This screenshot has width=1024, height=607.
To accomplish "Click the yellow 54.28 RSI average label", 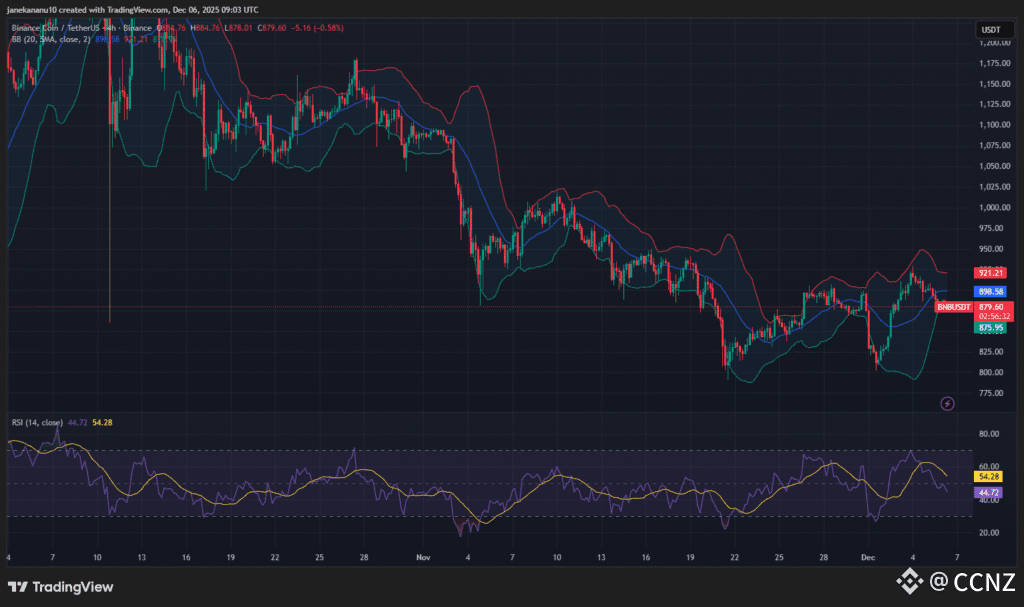I will click(990, 478).
